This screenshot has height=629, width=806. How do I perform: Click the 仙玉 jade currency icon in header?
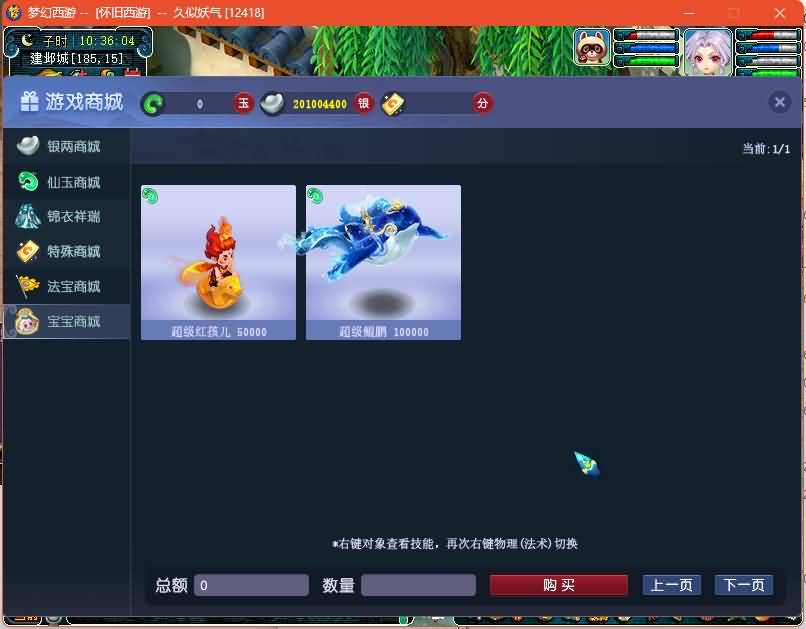[x=153, y=103]
